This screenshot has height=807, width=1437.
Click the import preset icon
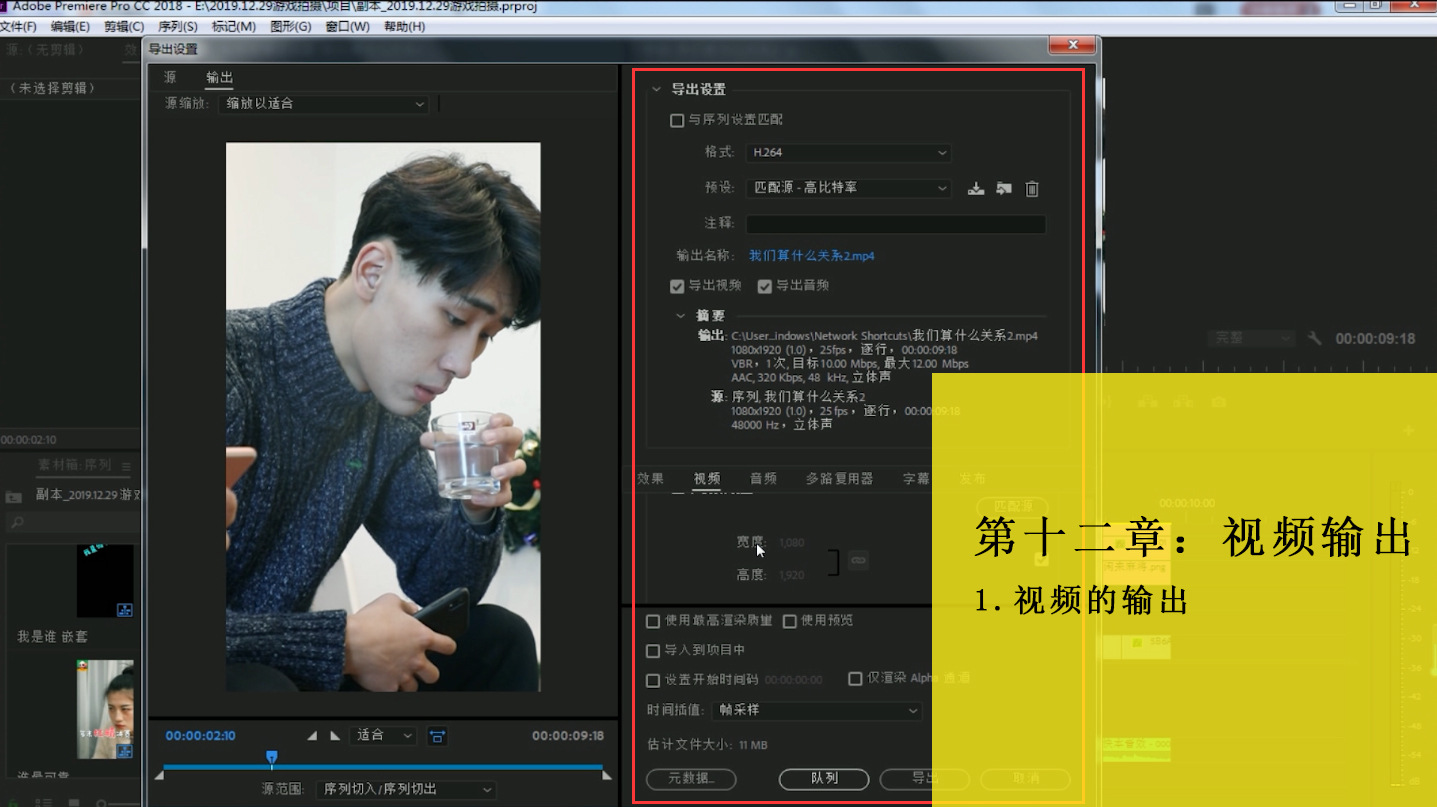tap(1004, 188)
